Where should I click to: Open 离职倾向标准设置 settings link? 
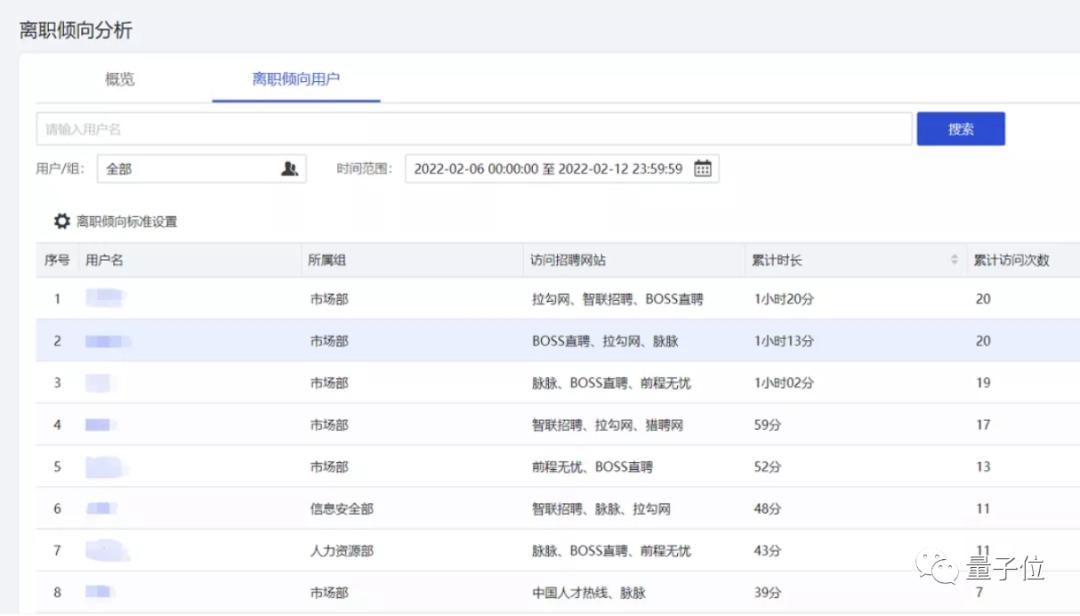[x=127, y=221]
